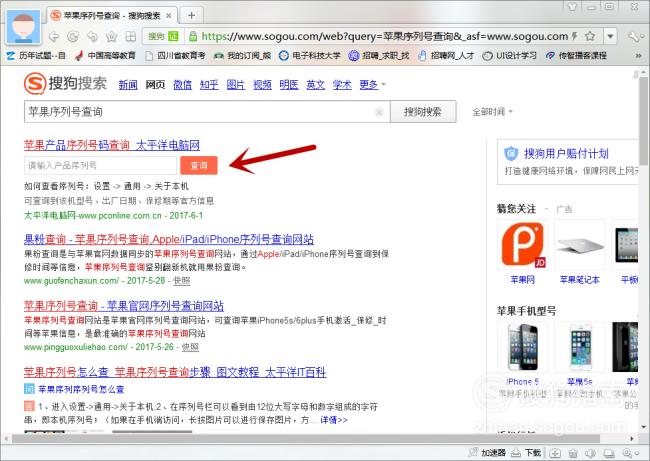Viewport: 650px width, 461px height.
Task: Open the 下载 downloads manager
Action: coord(526,453)
